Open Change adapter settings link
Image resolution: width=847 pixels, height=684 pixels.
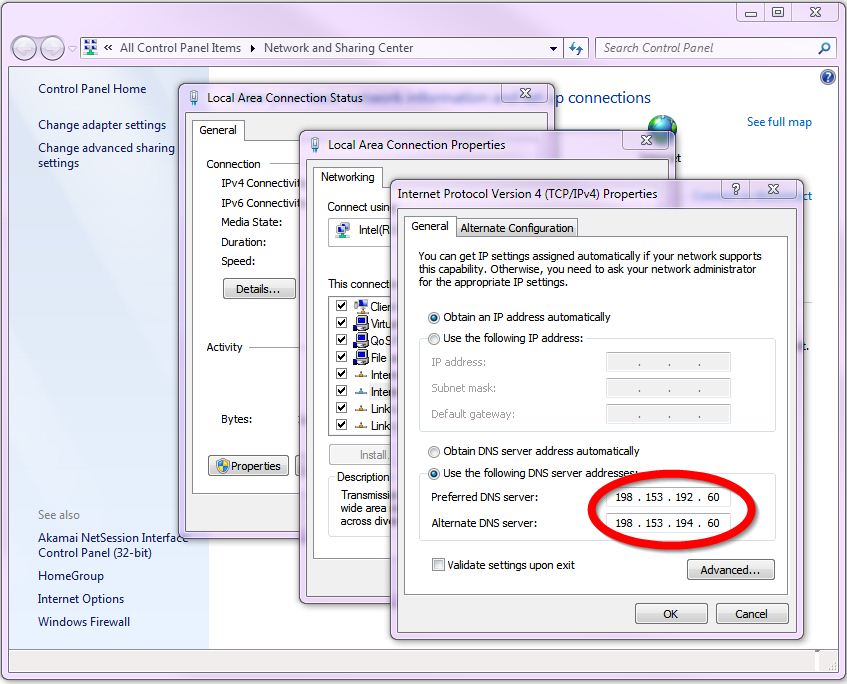102,125
